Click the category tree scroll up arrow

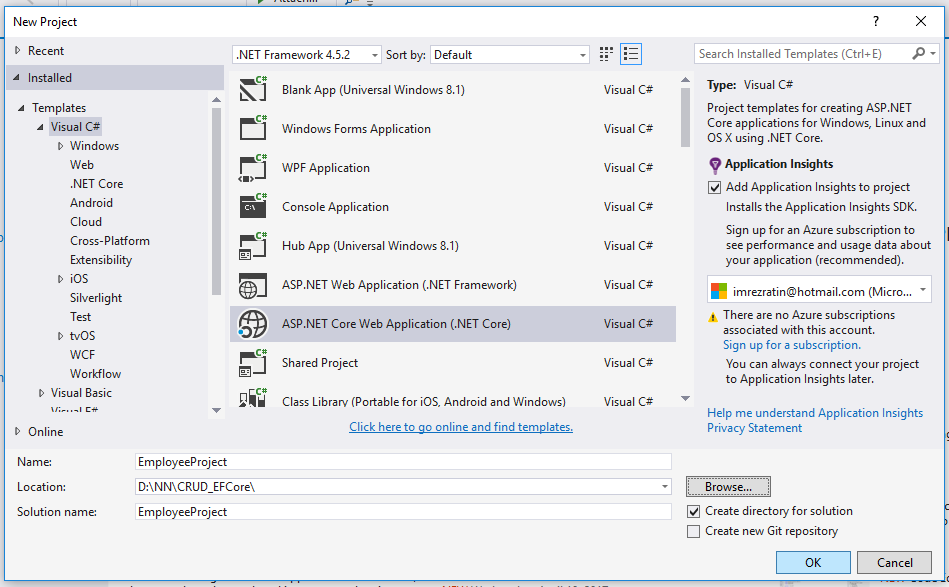coord(217,99)
